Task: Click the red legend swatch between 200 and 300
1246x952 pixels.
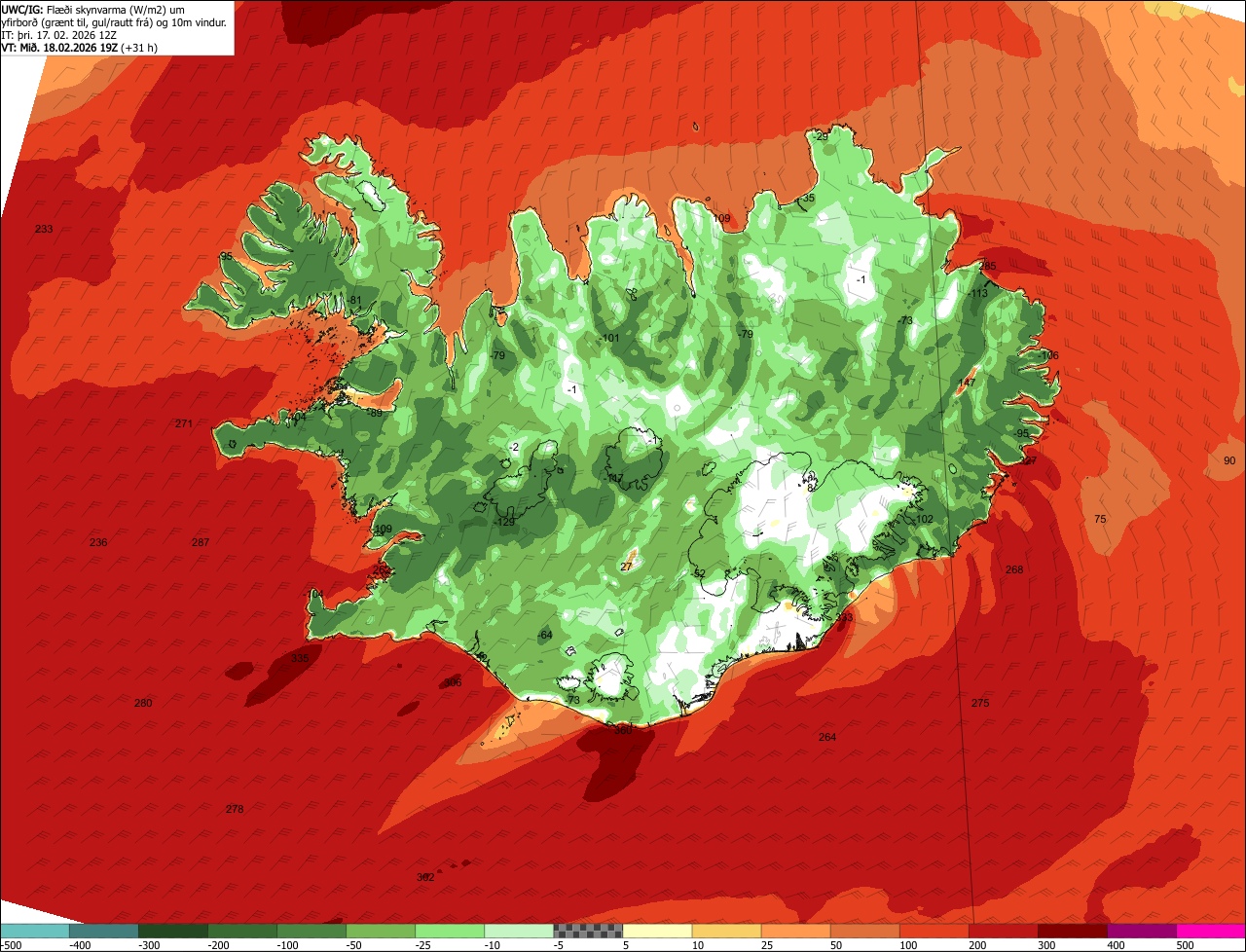Action: coord(1003,931)
